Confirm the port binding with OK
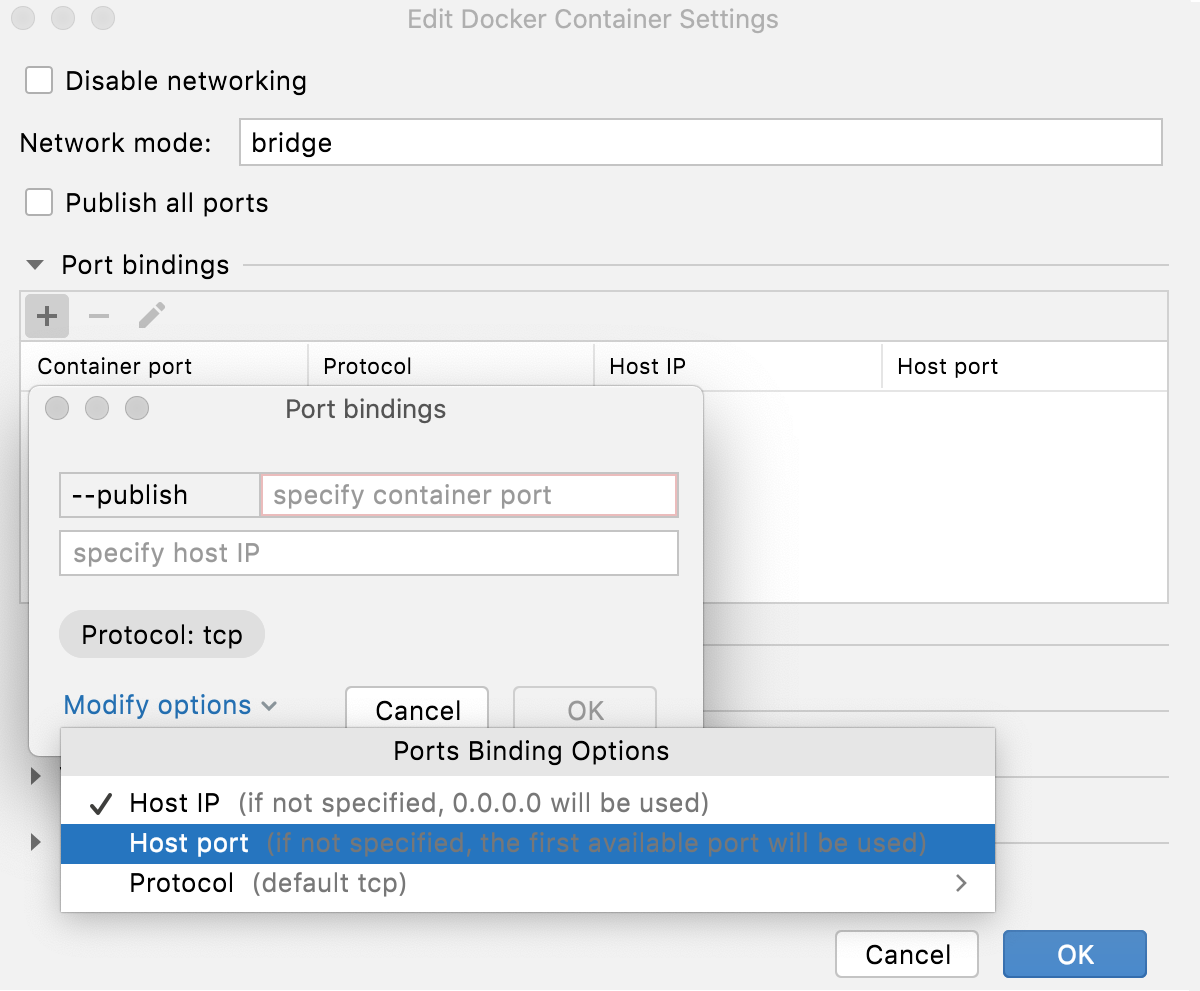Viewport: 1200px width, 991px height. coord(584,710)
